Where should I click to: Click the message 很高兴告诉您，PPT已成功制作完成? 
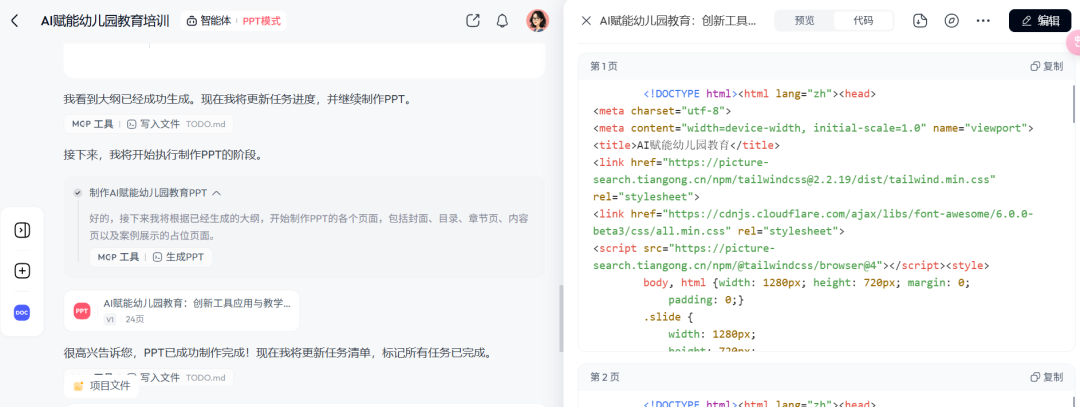279,353
